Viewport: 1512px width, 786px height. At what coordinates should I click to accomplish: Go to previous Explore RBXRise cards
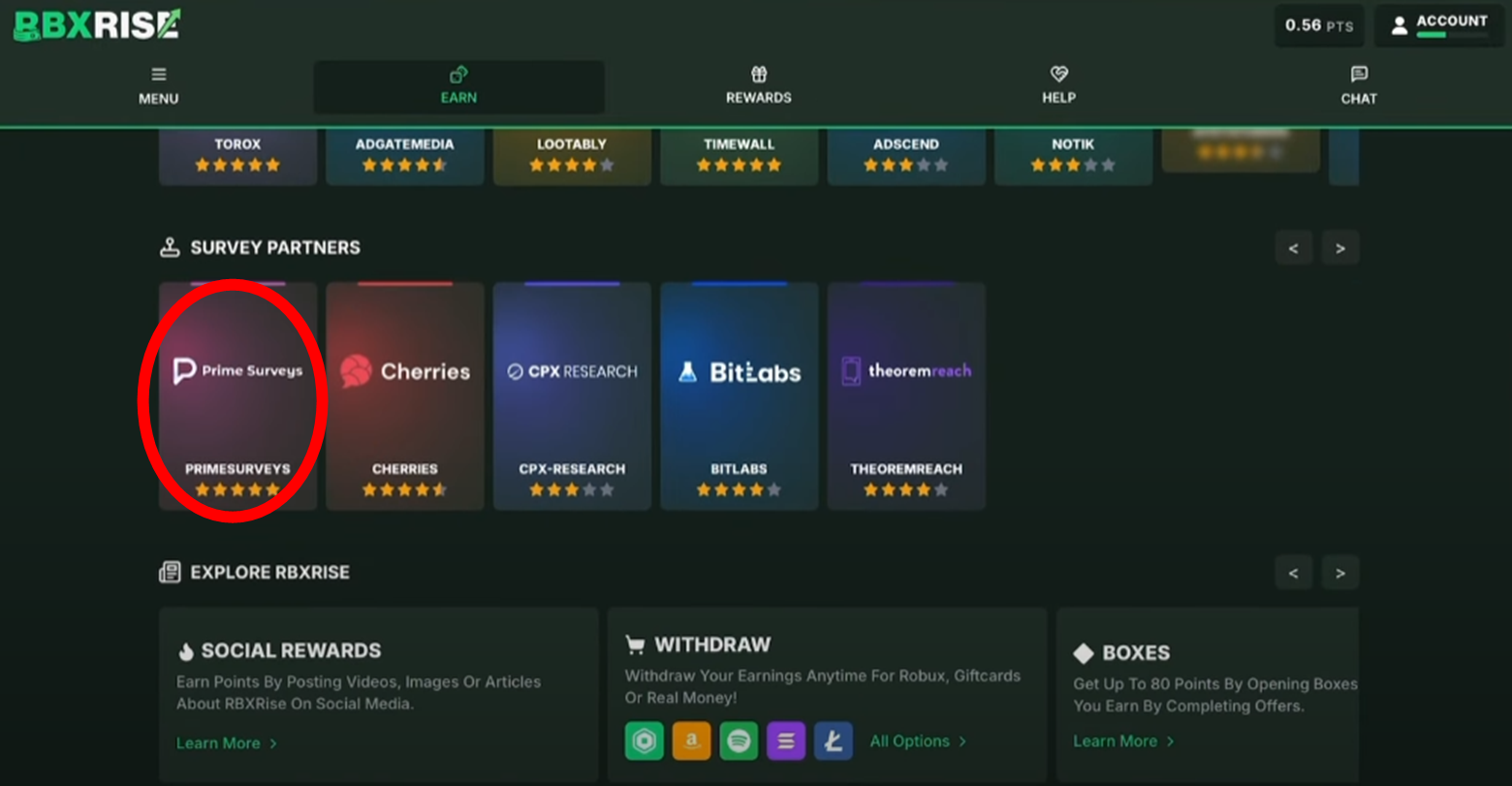(1293, 573)
